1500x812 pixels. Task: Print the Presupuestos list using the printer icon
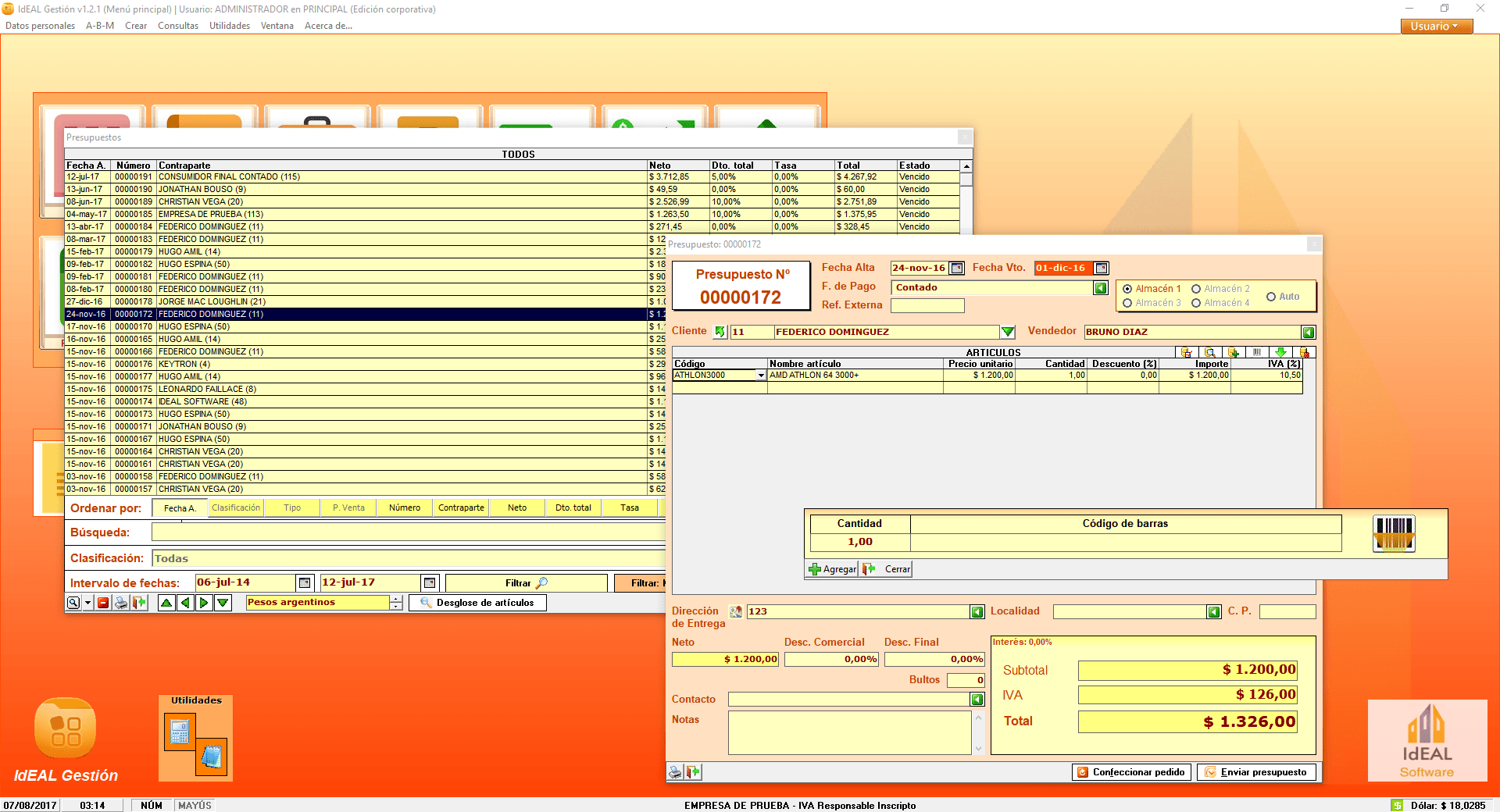(121, 603)
